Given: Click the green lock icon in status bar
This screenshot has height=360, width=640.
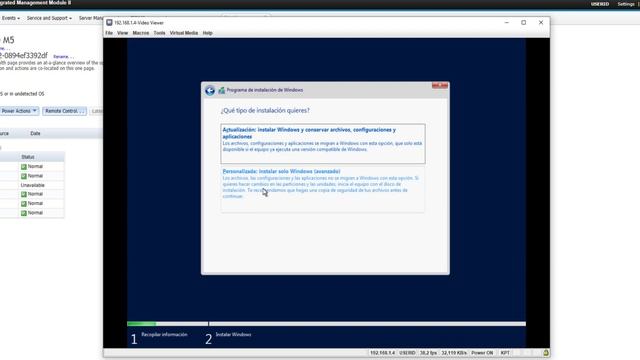Looking at the screenshot, I should 546,353.
